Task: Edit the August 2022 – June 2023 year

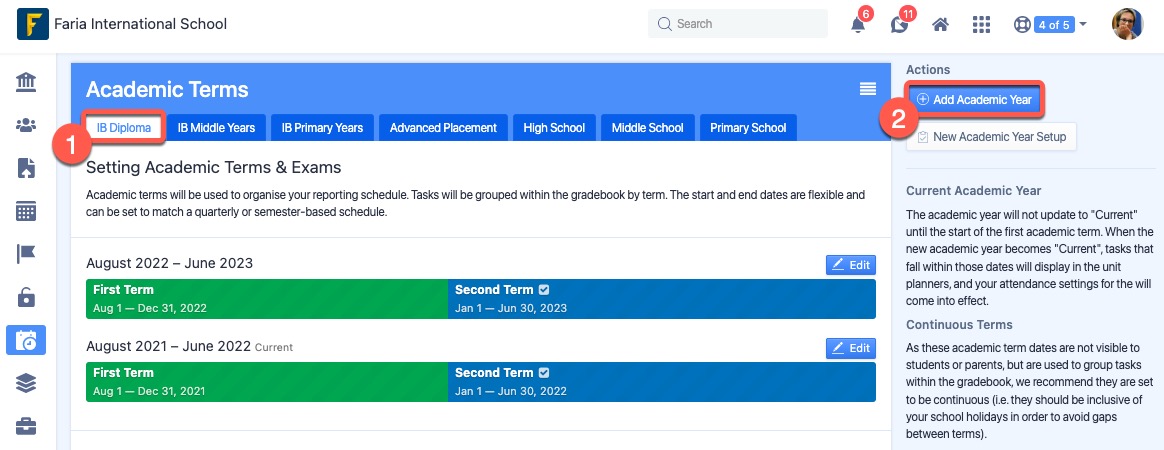Action: pyautogui.click(x=851, y=265)
